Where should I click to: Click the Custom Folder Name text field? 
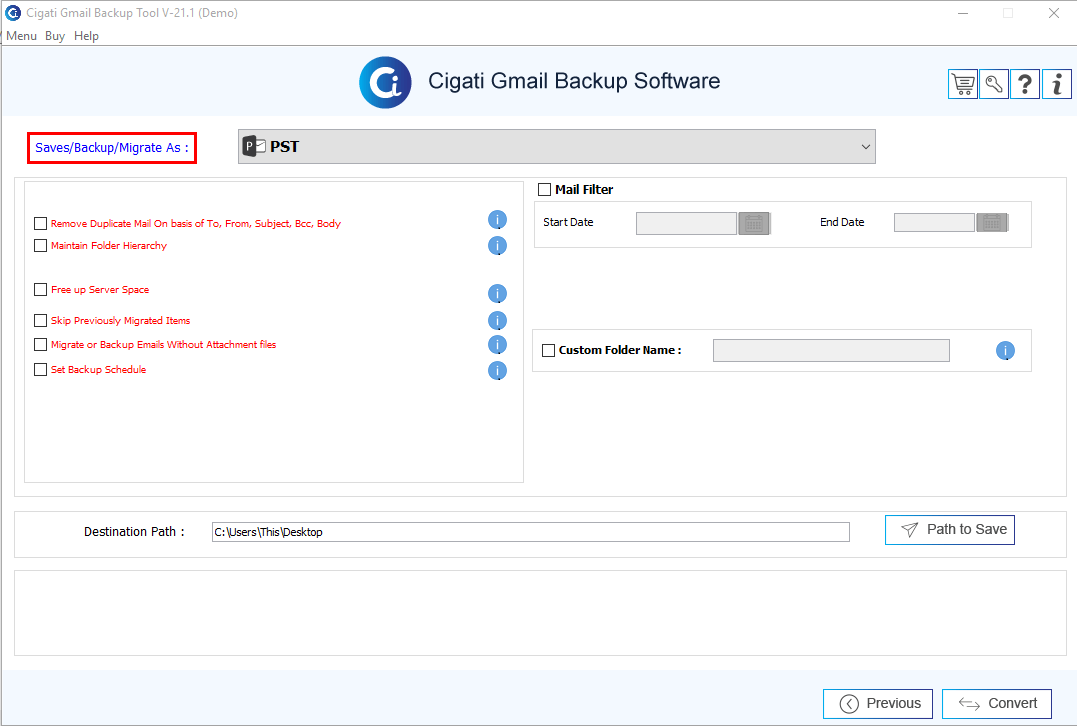[x=831, y=350]
